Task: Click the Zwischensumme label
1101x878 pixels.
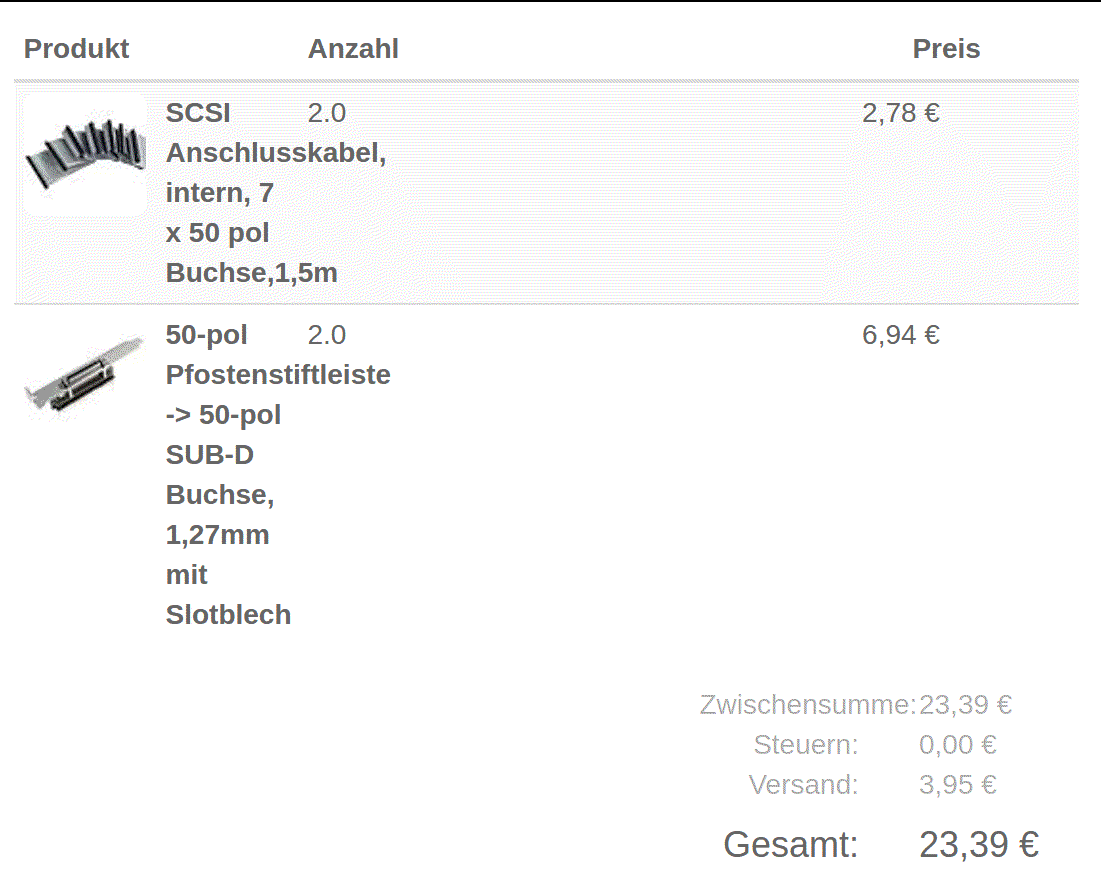Action: (807, 705)
